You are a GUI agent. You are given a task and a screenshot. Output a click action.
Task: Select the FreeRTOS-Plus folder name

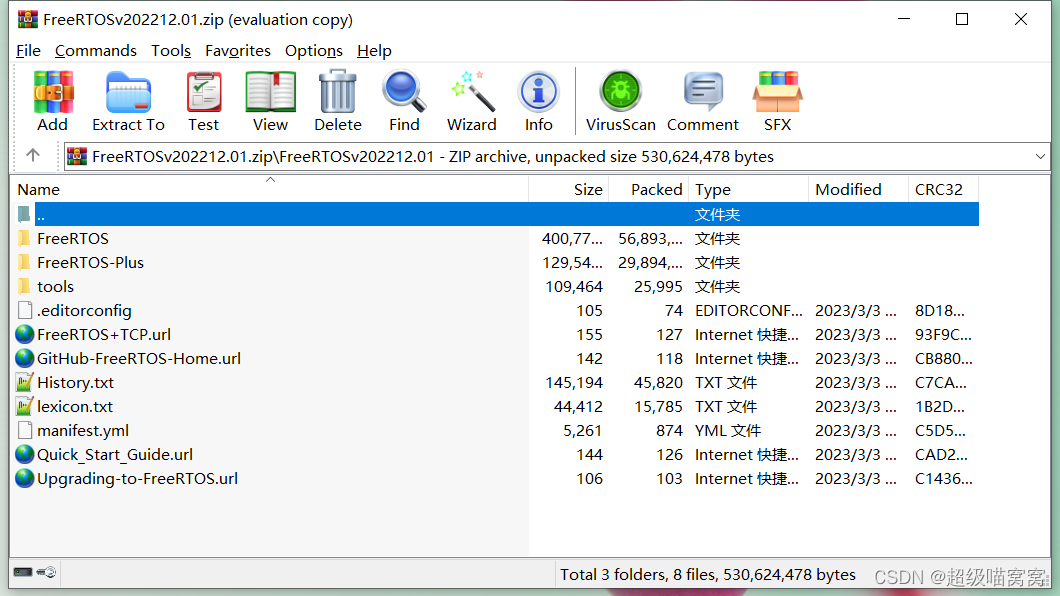[x=91, y=262]
